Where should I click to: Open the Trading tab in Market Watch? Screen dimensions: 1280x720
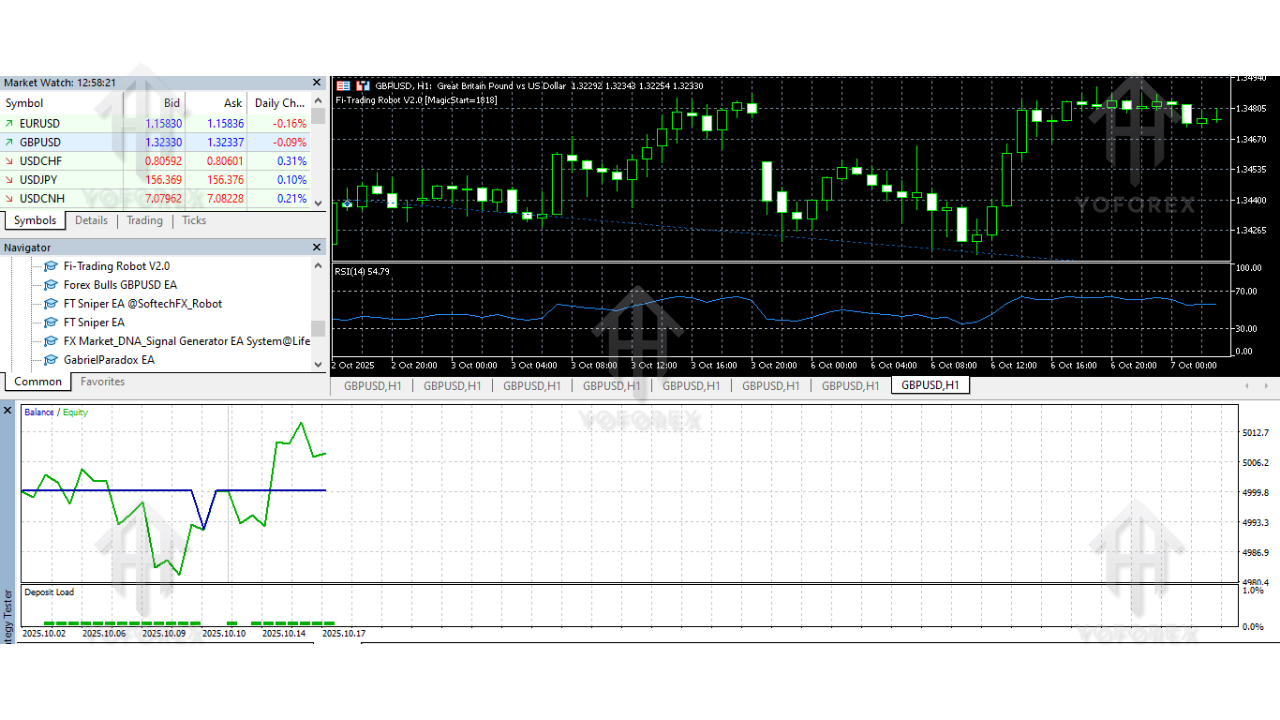144,220
